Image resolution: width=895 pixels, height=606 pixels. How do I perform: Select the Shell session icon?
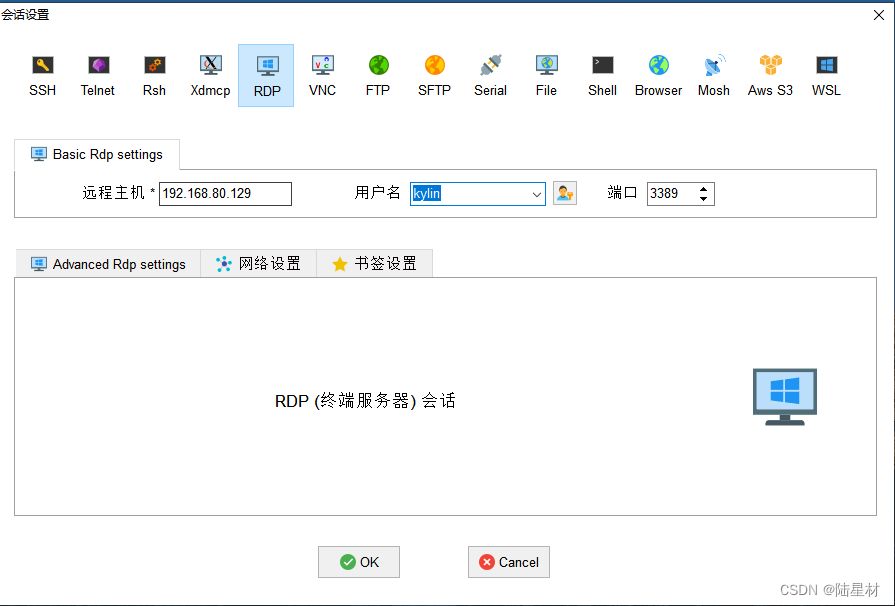602,76
